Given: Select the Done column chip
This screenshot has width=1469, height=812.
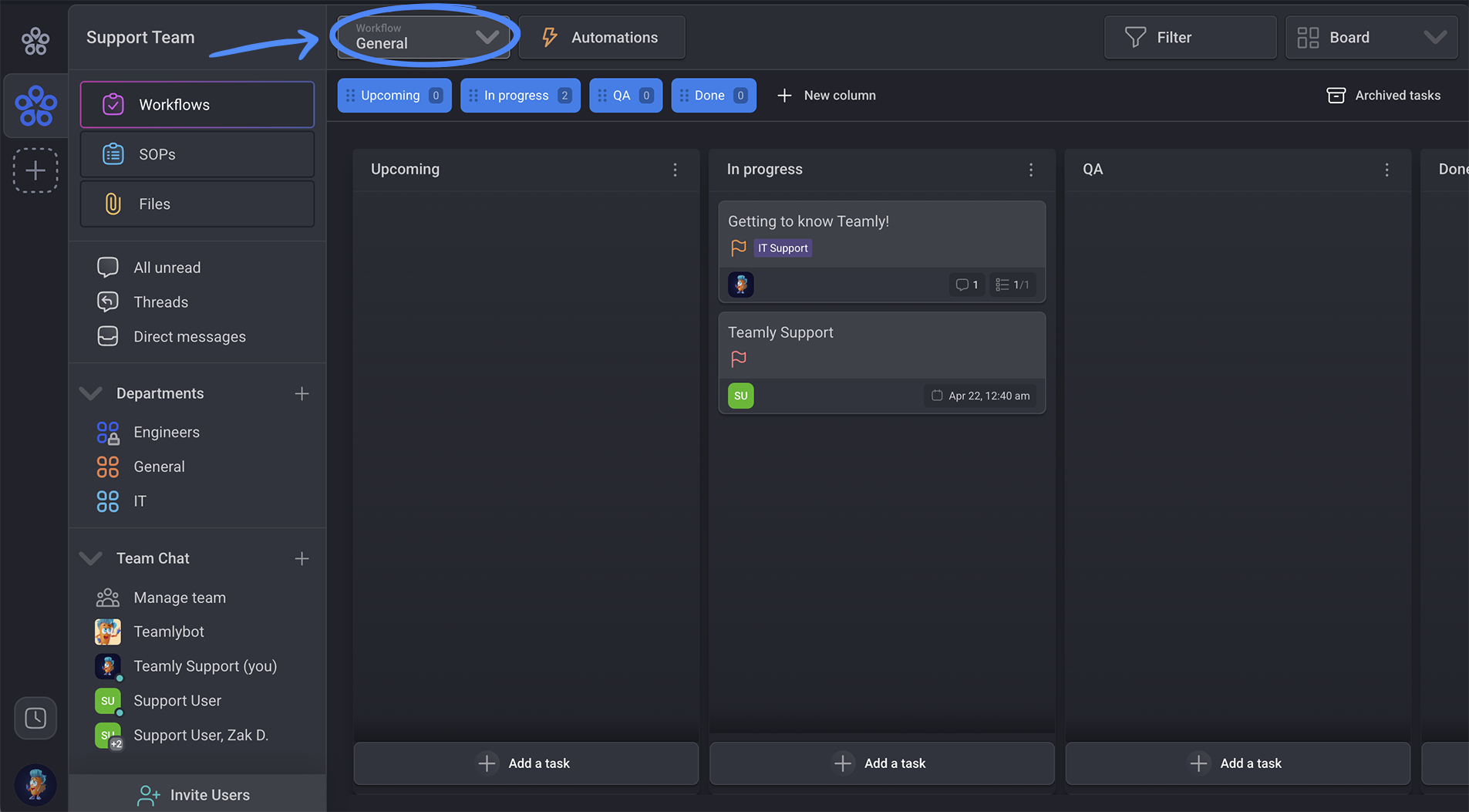Looking at the screenshot, I should point(713,96).
